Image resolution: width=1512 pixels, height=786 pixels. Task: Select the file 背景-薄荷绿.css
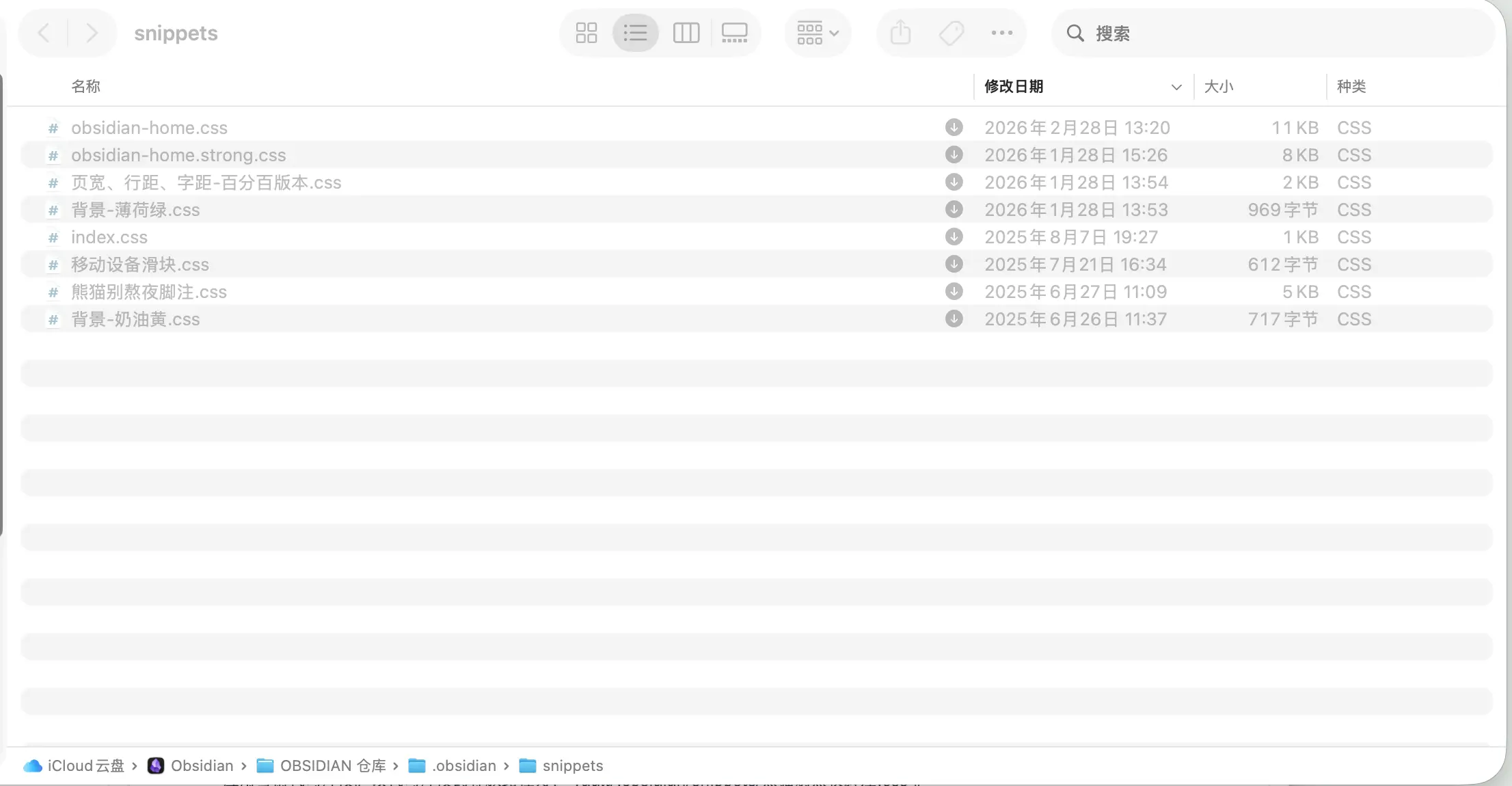(135, 210)
